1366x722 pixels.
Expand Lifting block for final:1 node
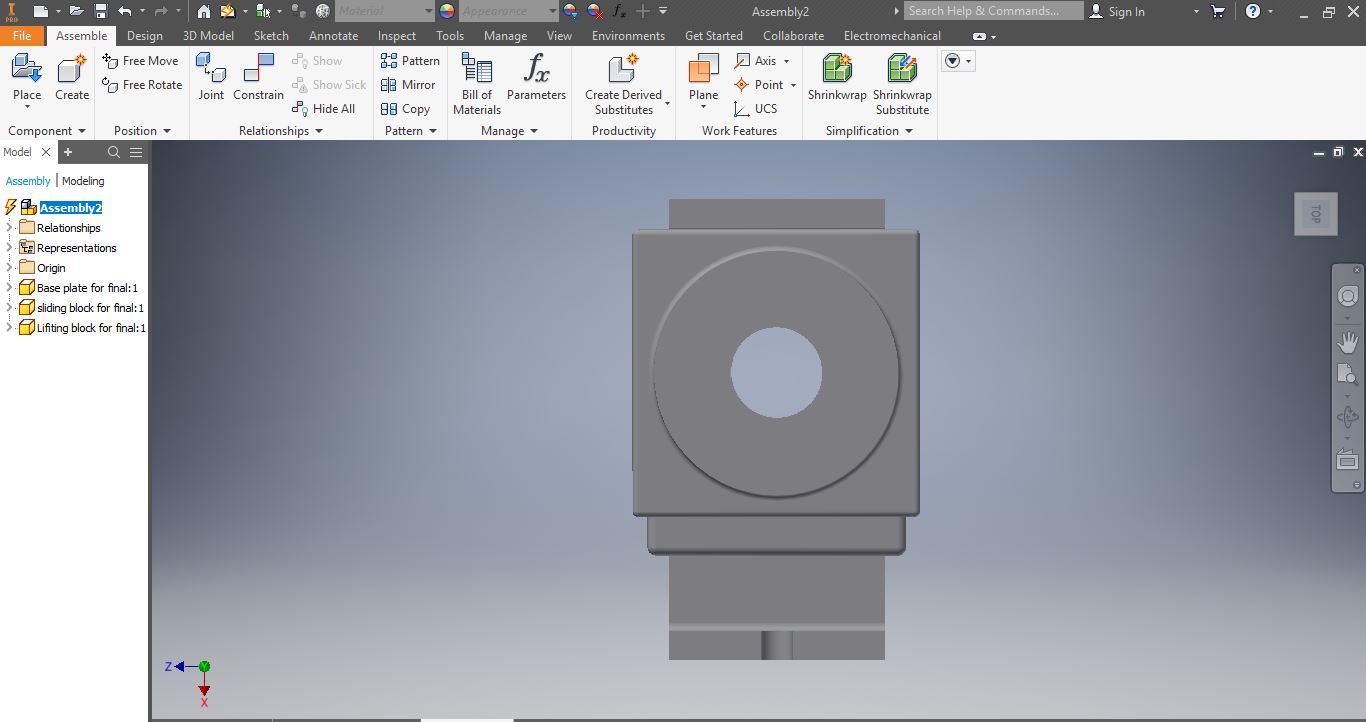click(x=9, y=327)
